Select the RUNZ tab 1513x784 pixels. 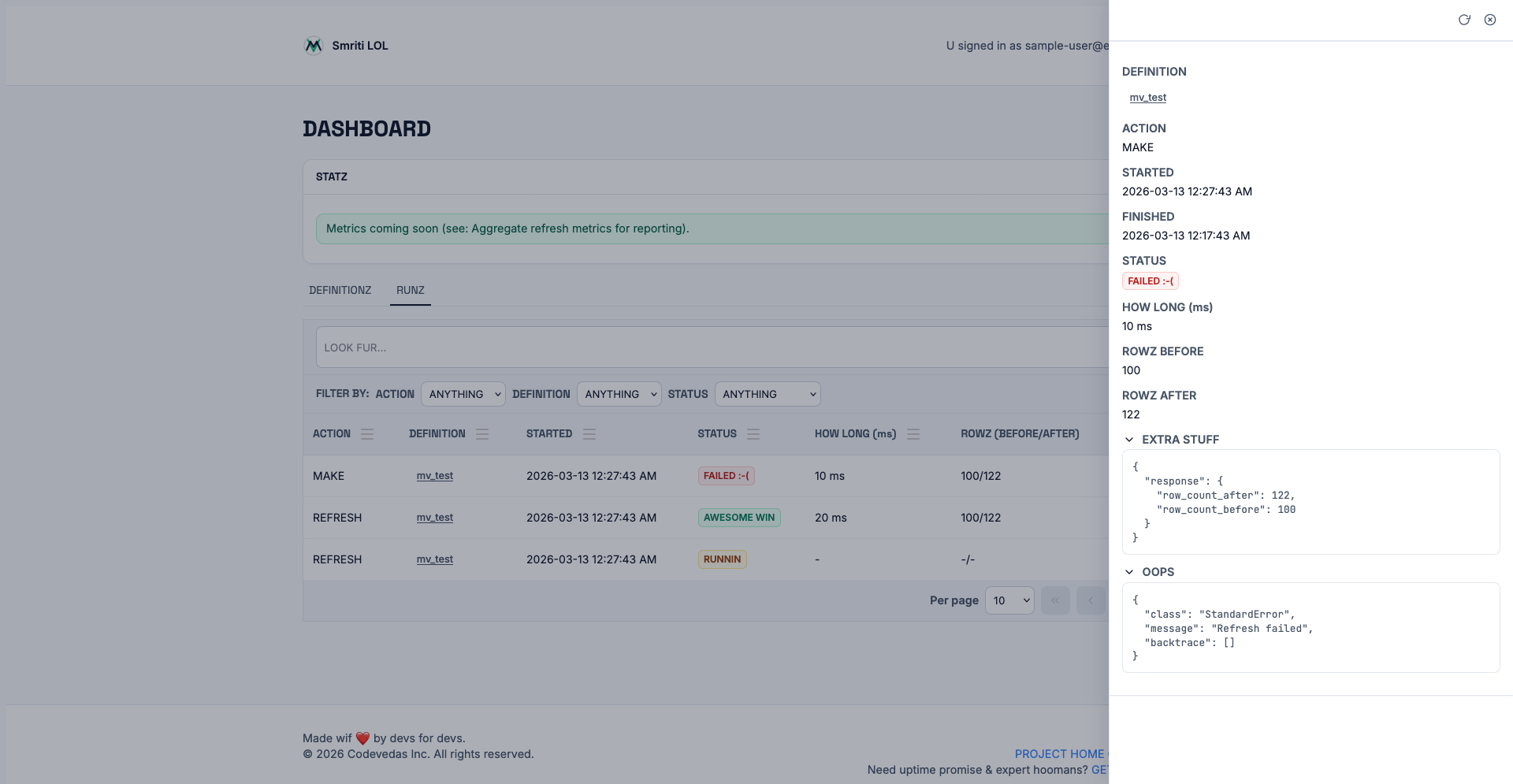410,290
